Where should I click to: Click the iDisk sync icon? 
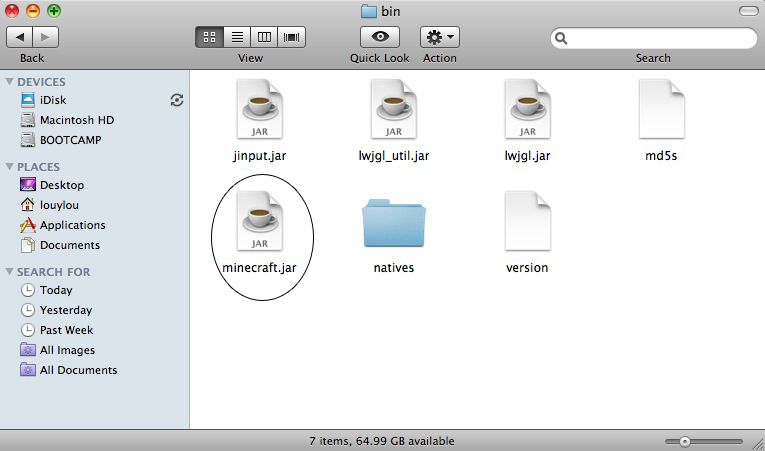click(177, 100)
